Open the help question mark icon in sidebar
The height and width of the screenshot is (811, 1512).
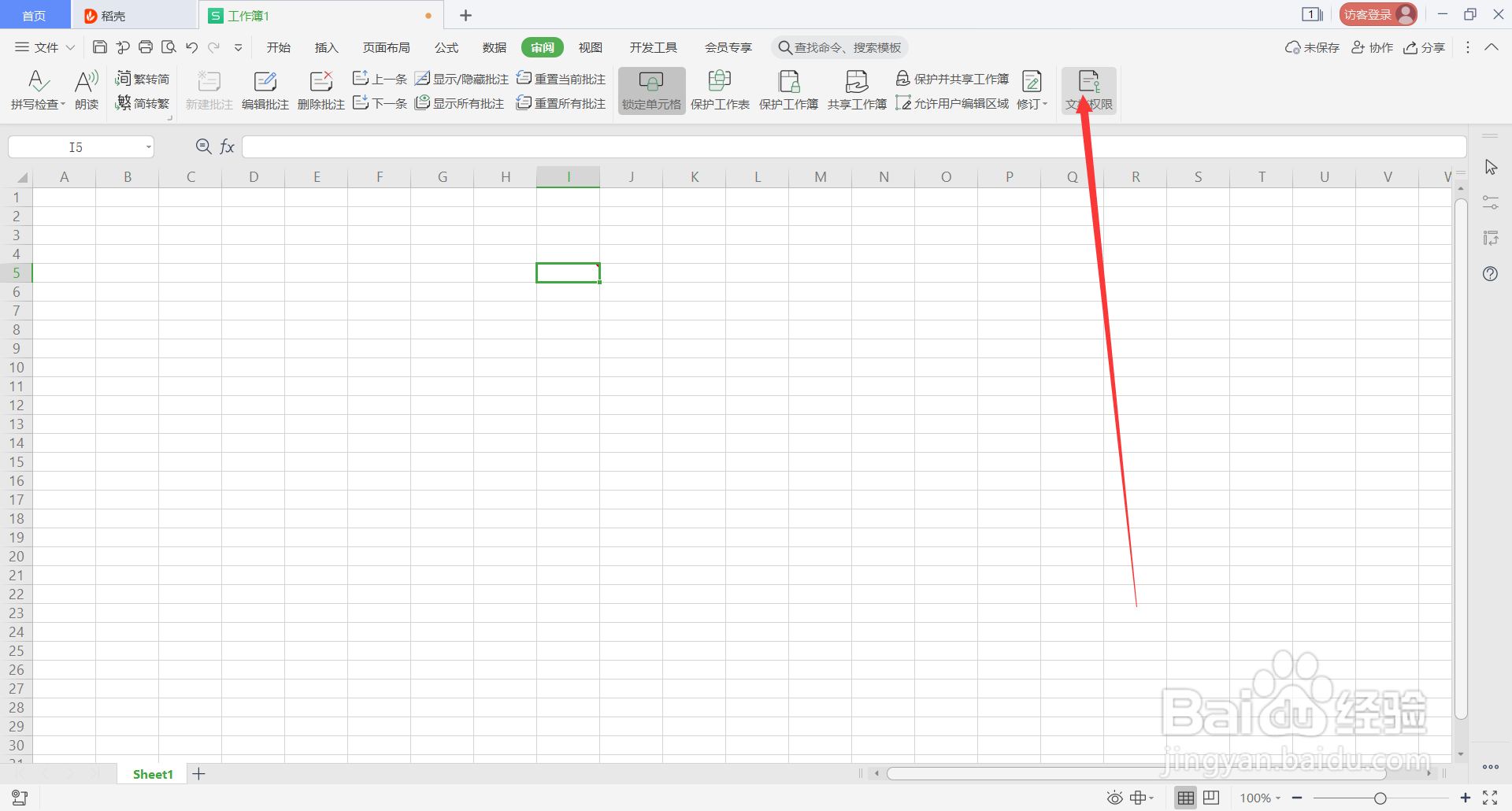[x=1491, y=274]
